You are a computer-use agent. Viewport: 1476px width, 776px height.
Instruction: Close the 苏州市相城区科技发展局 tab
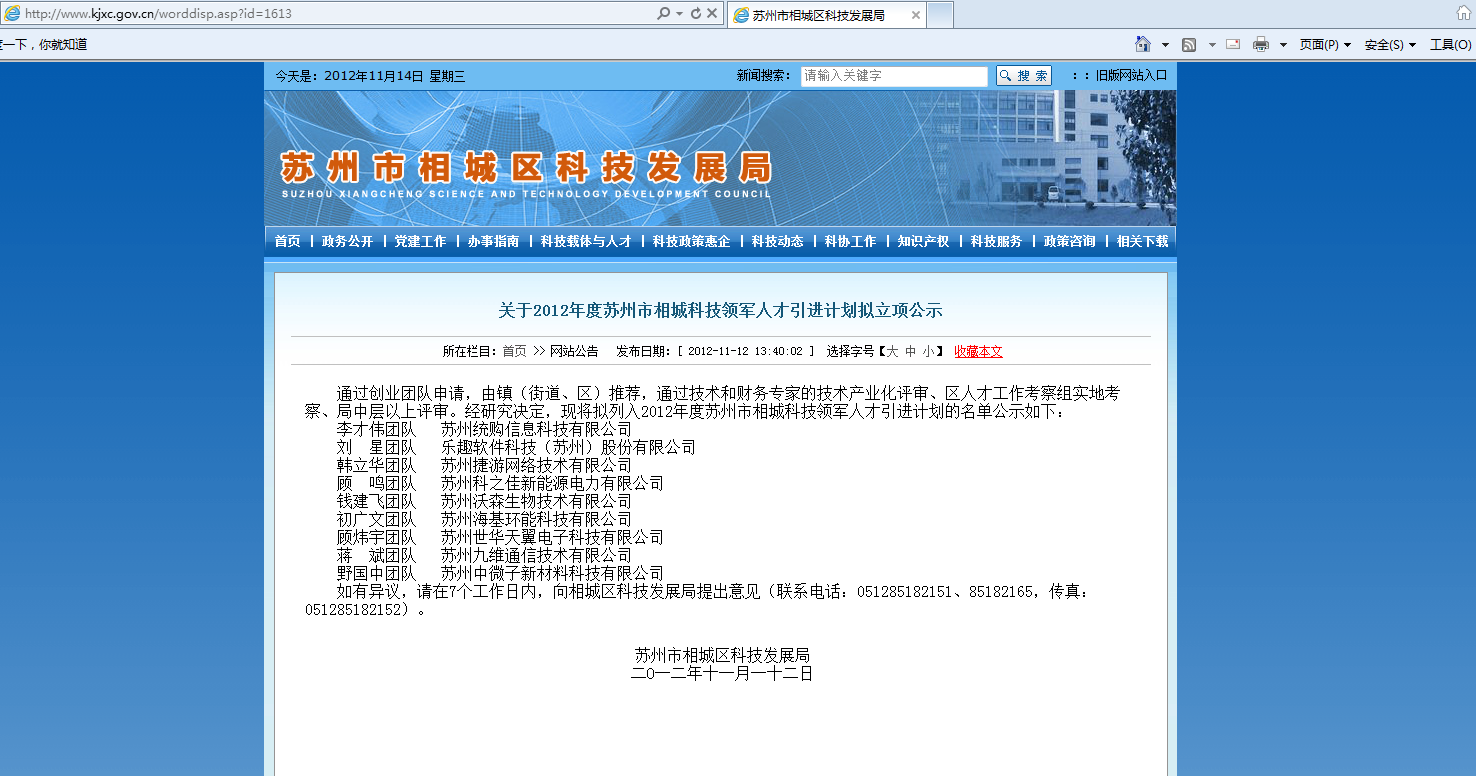(x=916, y=15)
